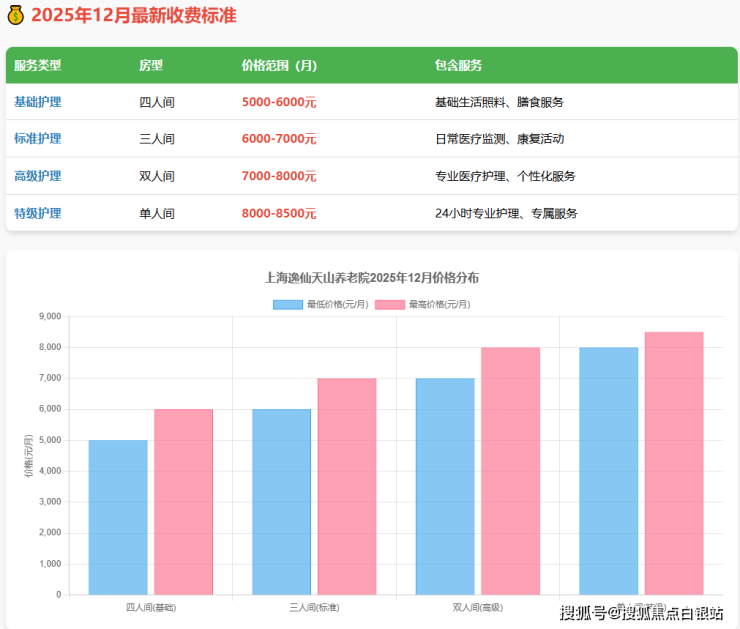Toggle the 最低价格(元/月) legend swatch

pyautogui.click(x=288, y=304)
